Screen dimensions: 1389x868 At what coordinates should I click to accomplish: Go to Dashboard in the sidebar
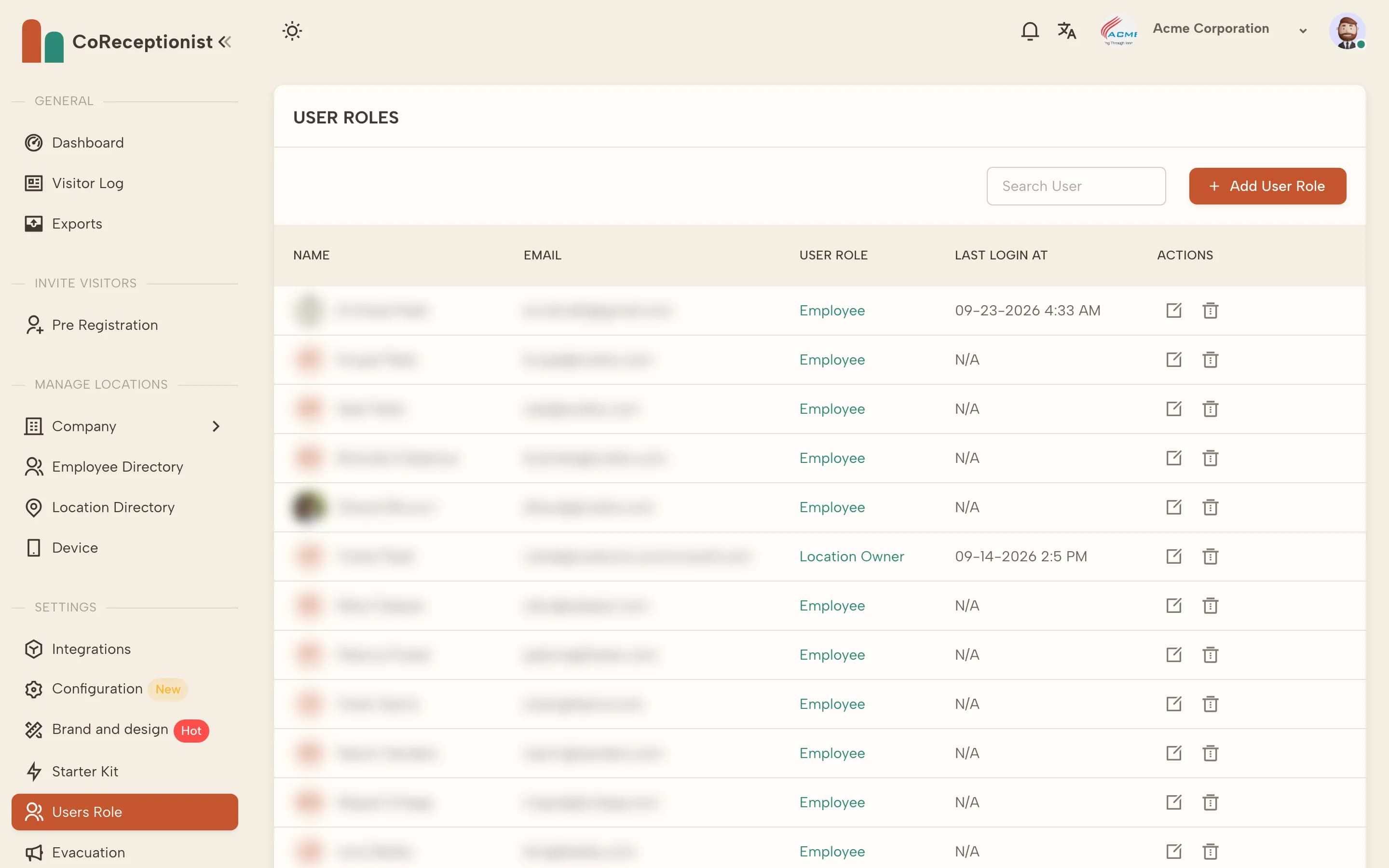coord(124,142)
